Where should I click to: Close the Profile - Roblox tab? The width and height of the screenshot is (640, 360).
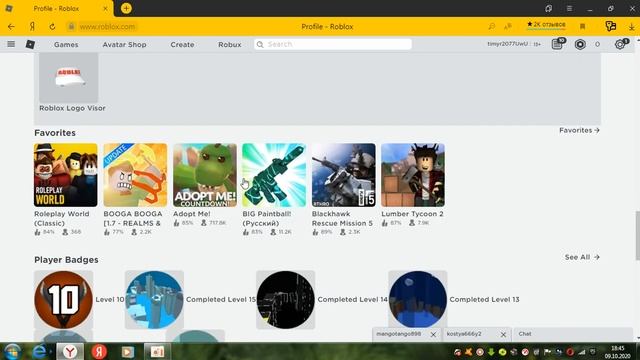105,8
